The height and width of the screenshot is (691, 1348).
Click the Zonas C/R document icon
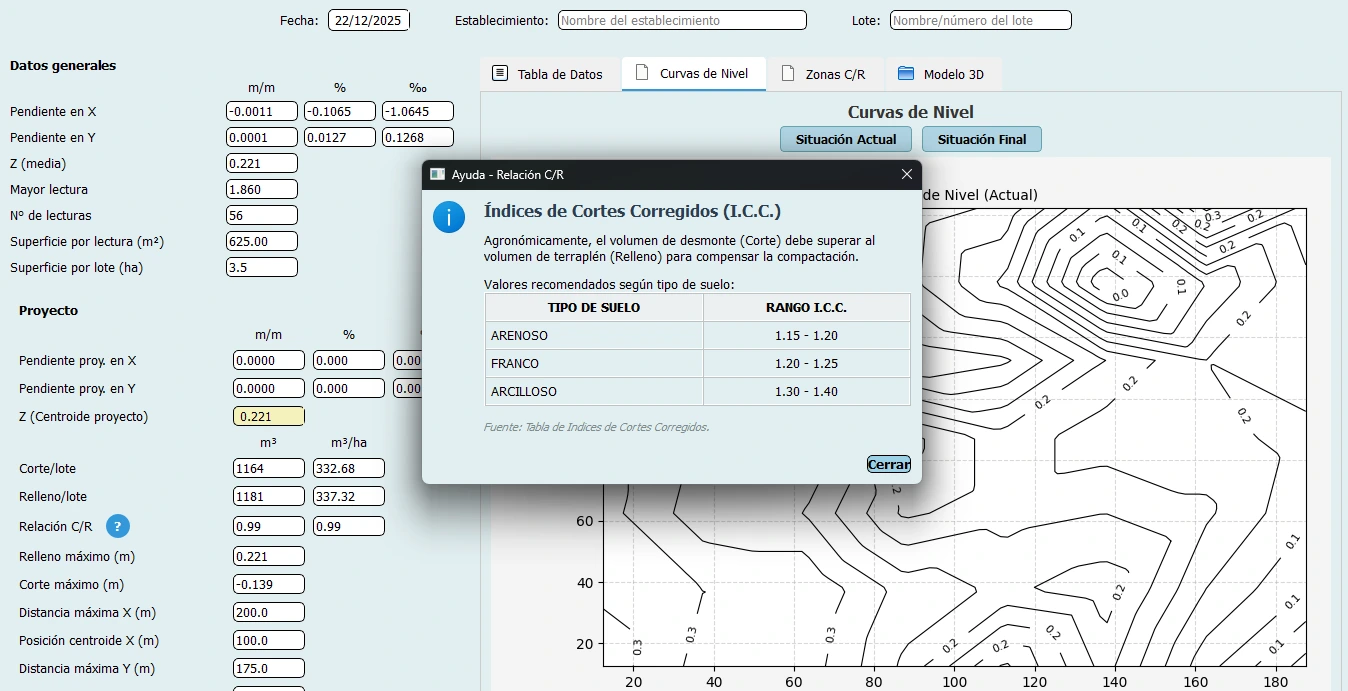pyautogui.click(x=788, y=74)
